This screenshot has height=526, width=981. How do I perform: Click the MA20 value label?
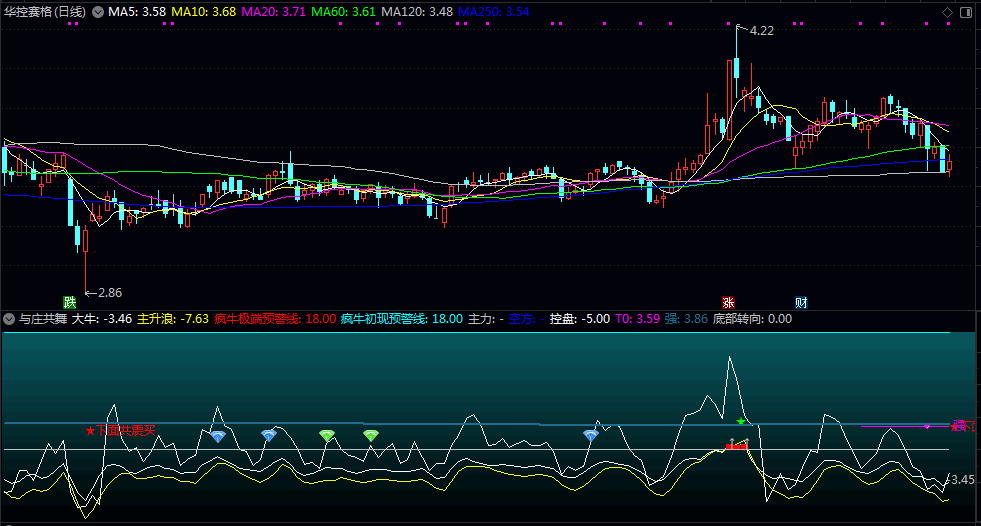coord(275,12)
